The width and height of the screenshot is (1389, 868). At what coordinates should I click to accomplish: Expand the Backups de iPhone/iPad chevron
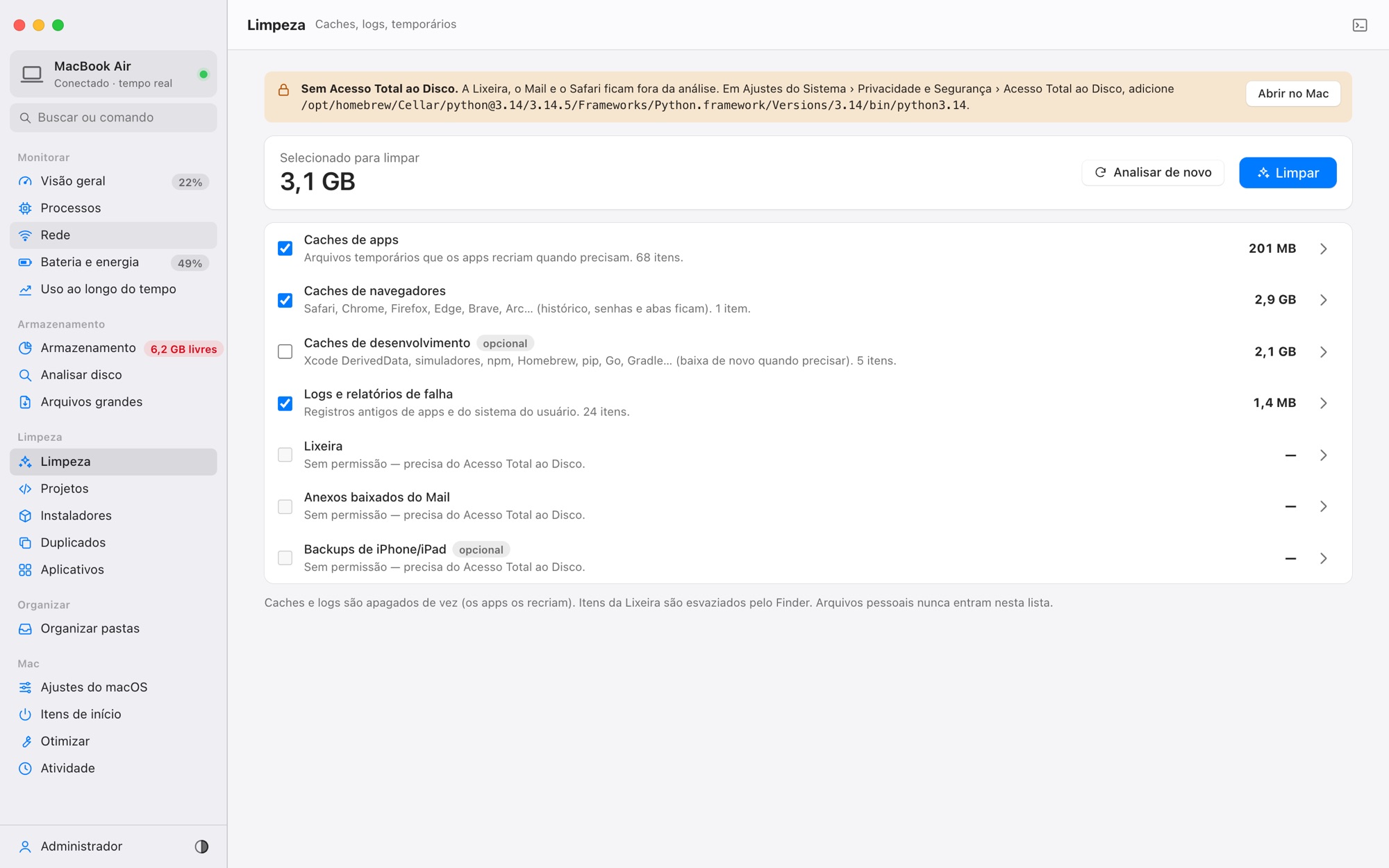1324,558
